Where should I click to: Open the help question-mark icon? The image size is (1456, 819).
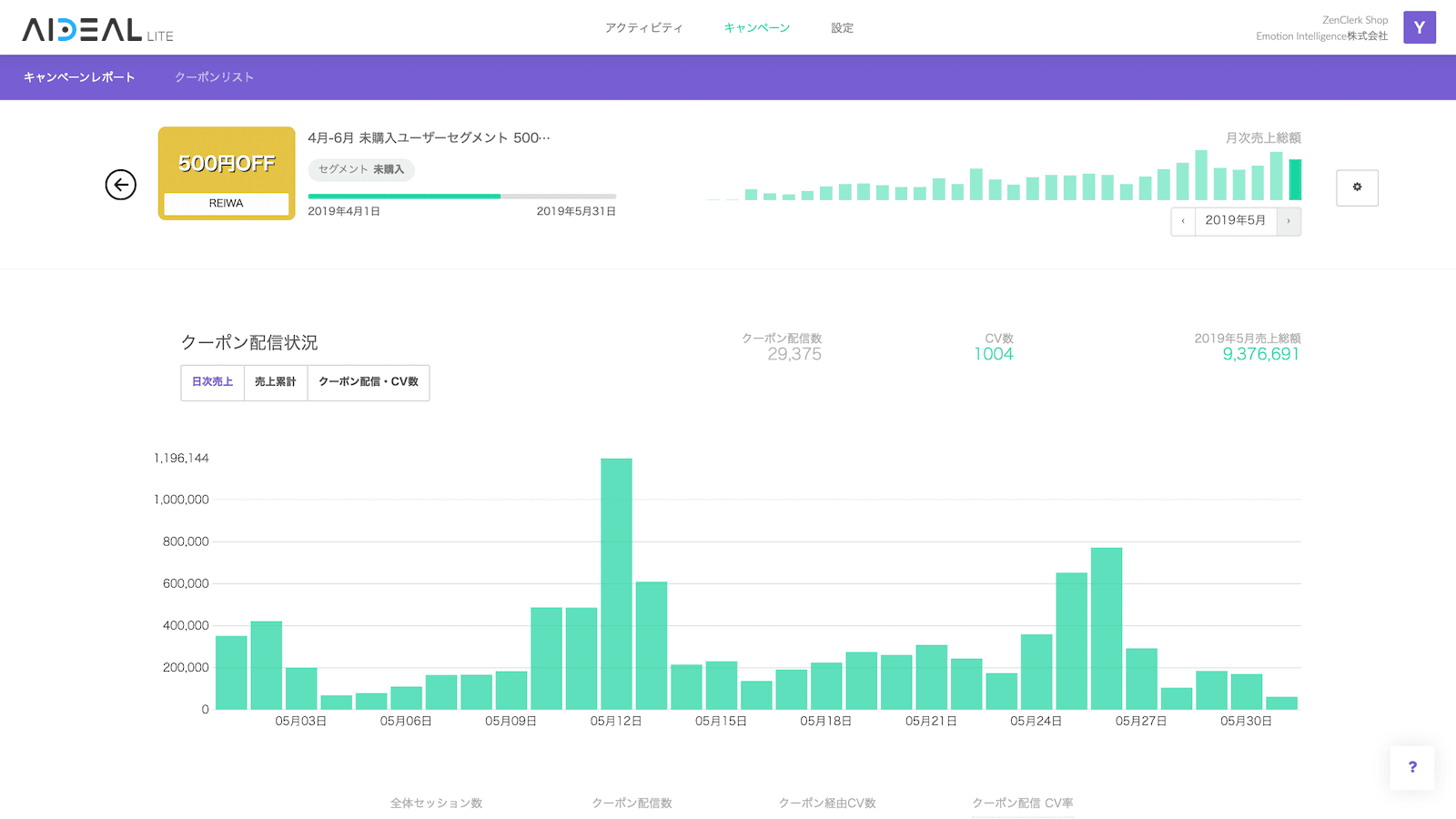point(1411,767)
